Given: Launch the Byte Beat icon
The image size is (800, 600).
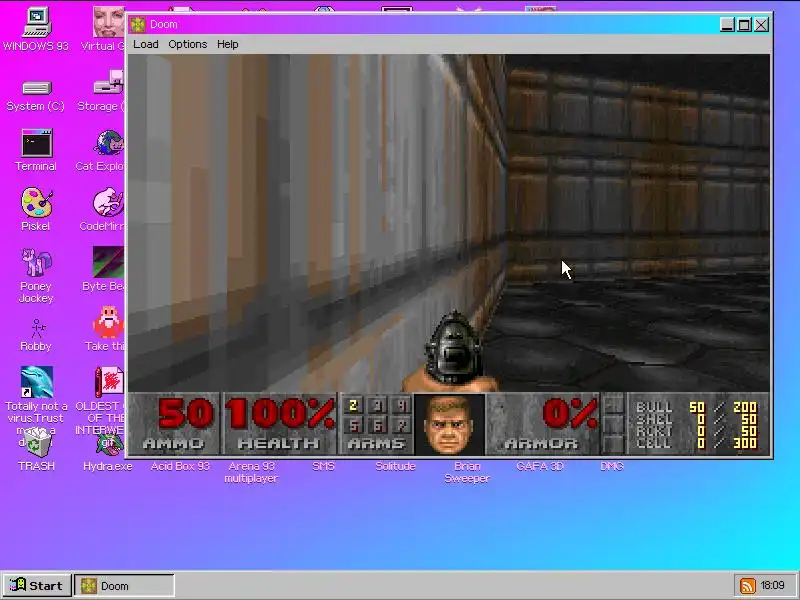Looking at the screenshot, I should pos(108,262).
